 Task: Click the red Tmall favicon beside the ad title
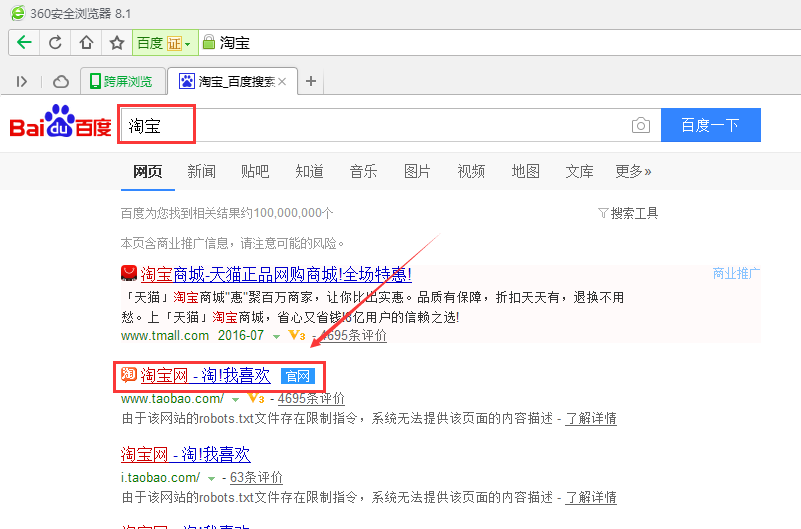click(x=129, y=274)
